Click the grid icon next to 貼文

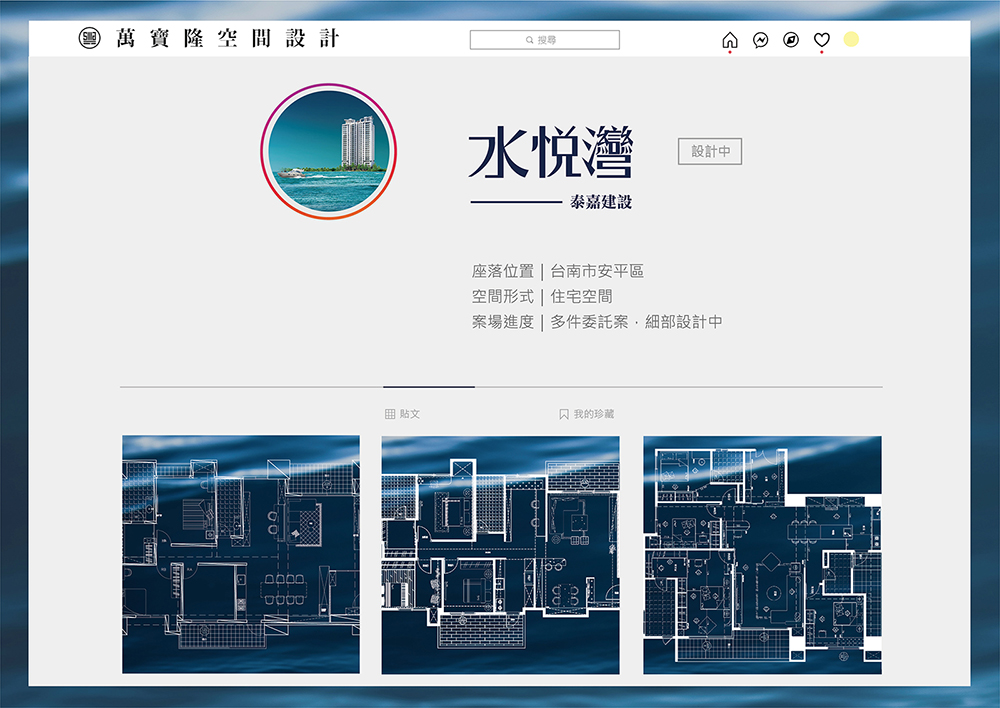[x=390, y=414]
